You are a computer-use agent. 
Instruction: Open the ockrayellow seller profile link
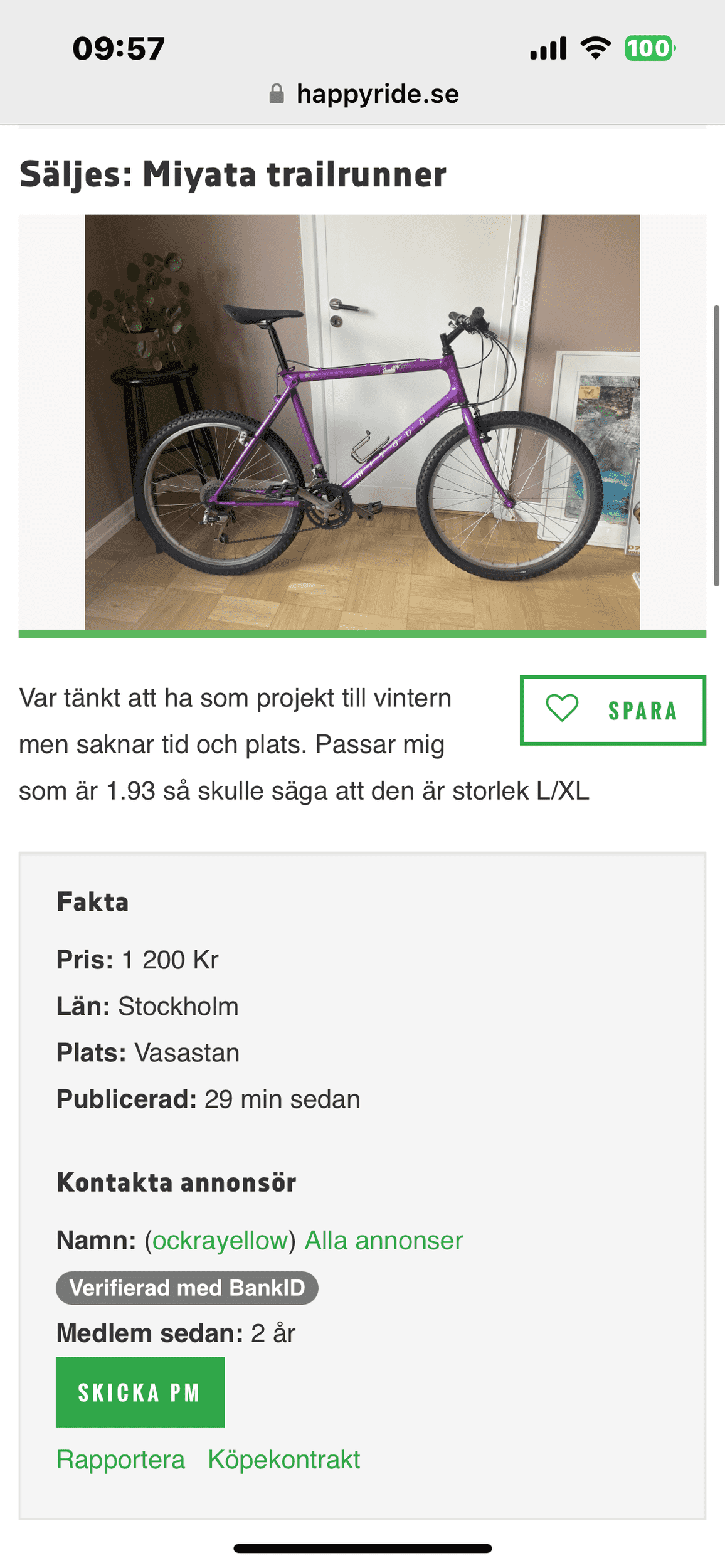(220, 1240)
